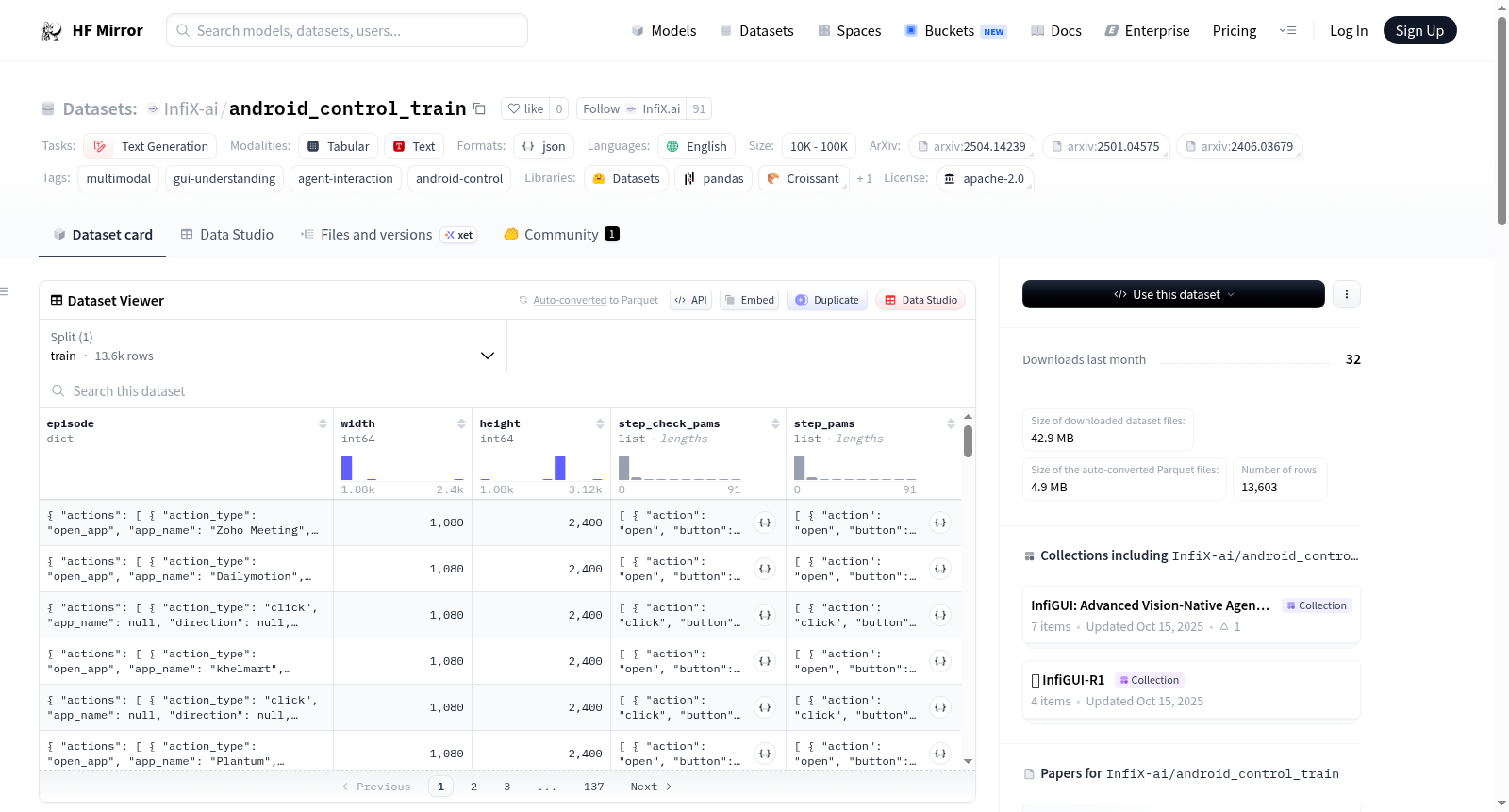
Task: Go to the Community tab
Action: (x=561, y=235)
